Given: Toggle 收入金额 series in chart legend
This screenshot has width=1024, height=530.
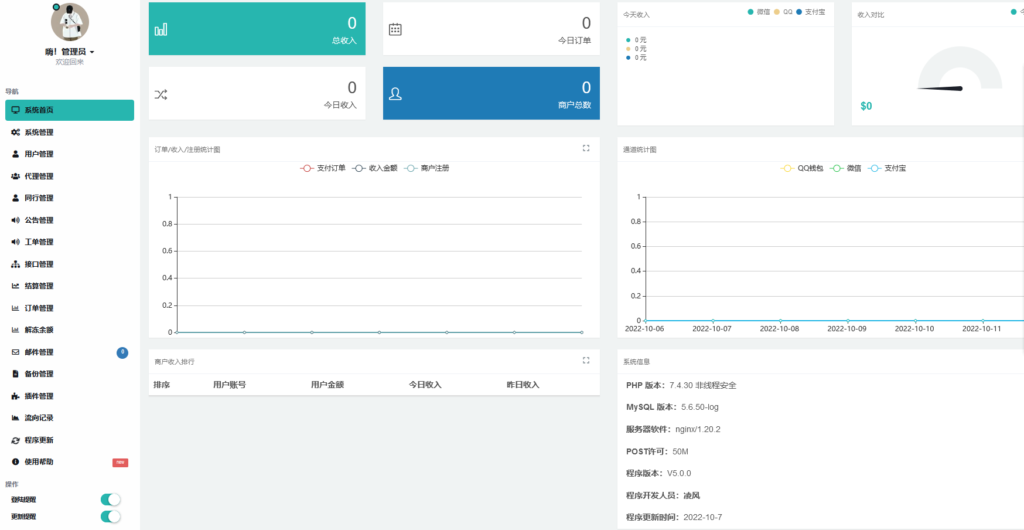Looking at the screenshot, I should click(x=375, y=168).
